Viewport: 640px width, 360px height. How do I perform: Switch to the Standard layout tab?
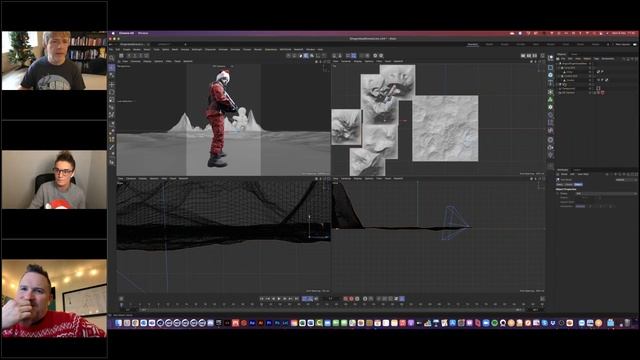point(473,44)
